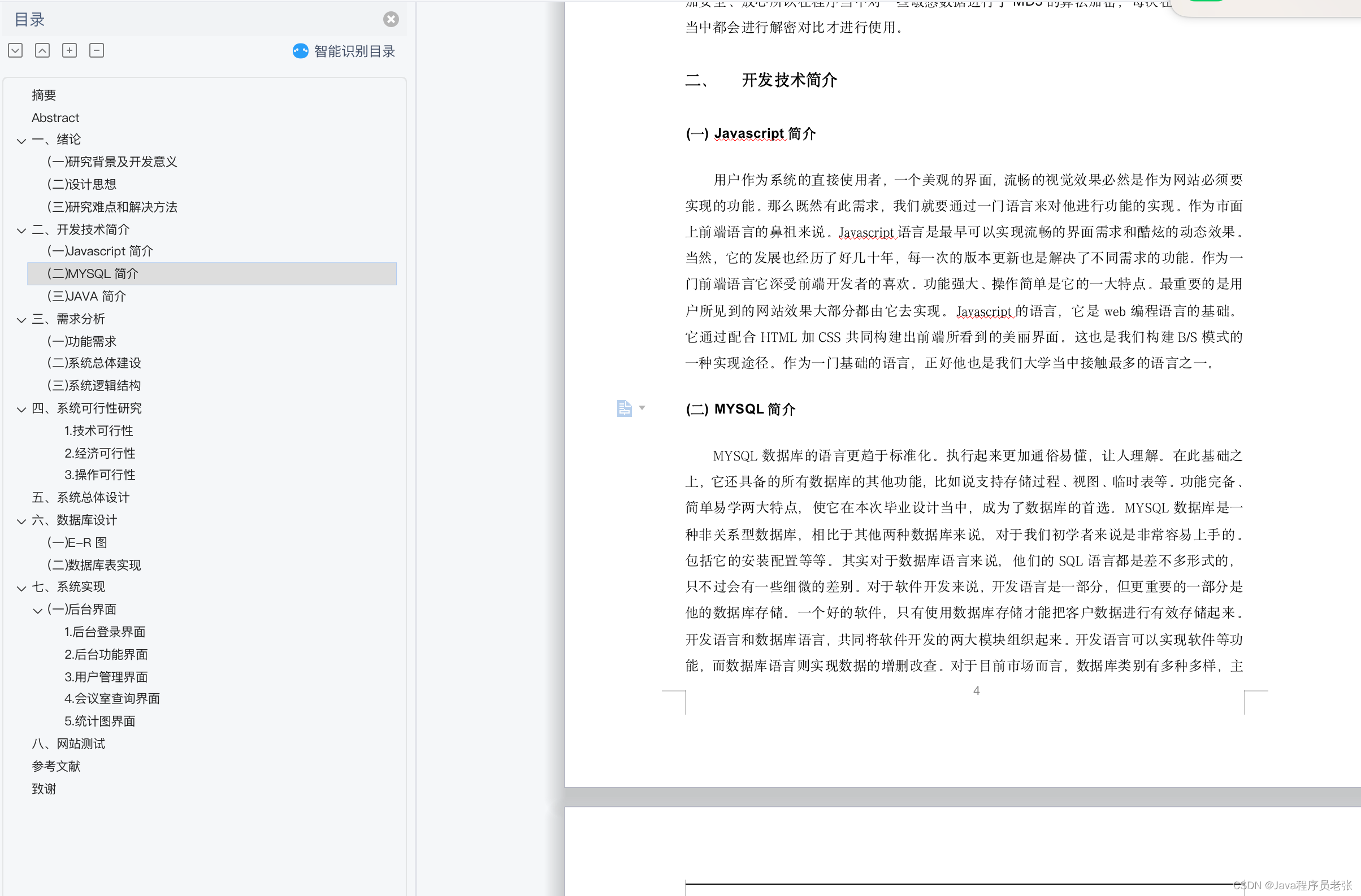This screenshot has height=896, width=1361.
Task: Select 四、系统可行性研究 in outline
Action: (x=86, y=408)
